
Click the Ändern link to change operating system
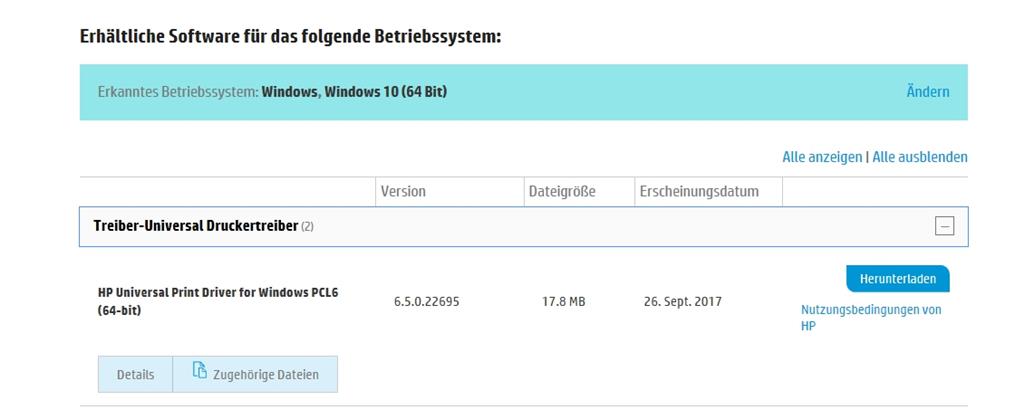(927, 92)
